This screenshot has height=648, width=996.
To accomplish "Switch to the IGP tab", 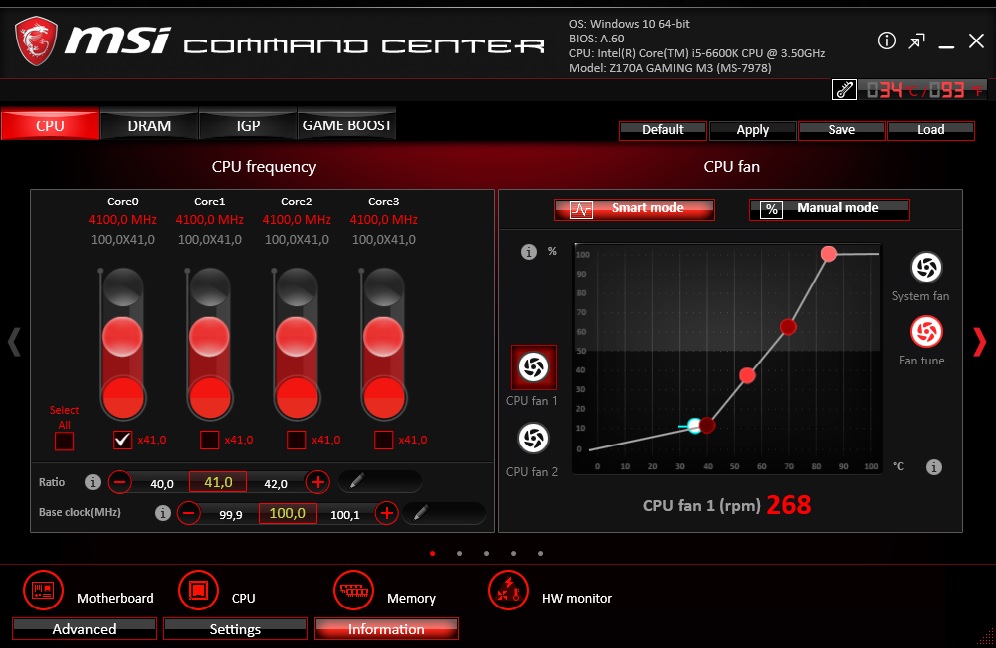I will [248, 125].
